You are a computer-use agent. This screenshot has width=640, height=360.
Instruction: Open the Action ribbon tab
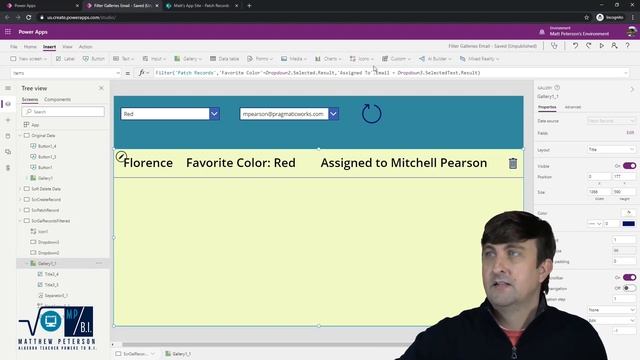coord(85,47)
